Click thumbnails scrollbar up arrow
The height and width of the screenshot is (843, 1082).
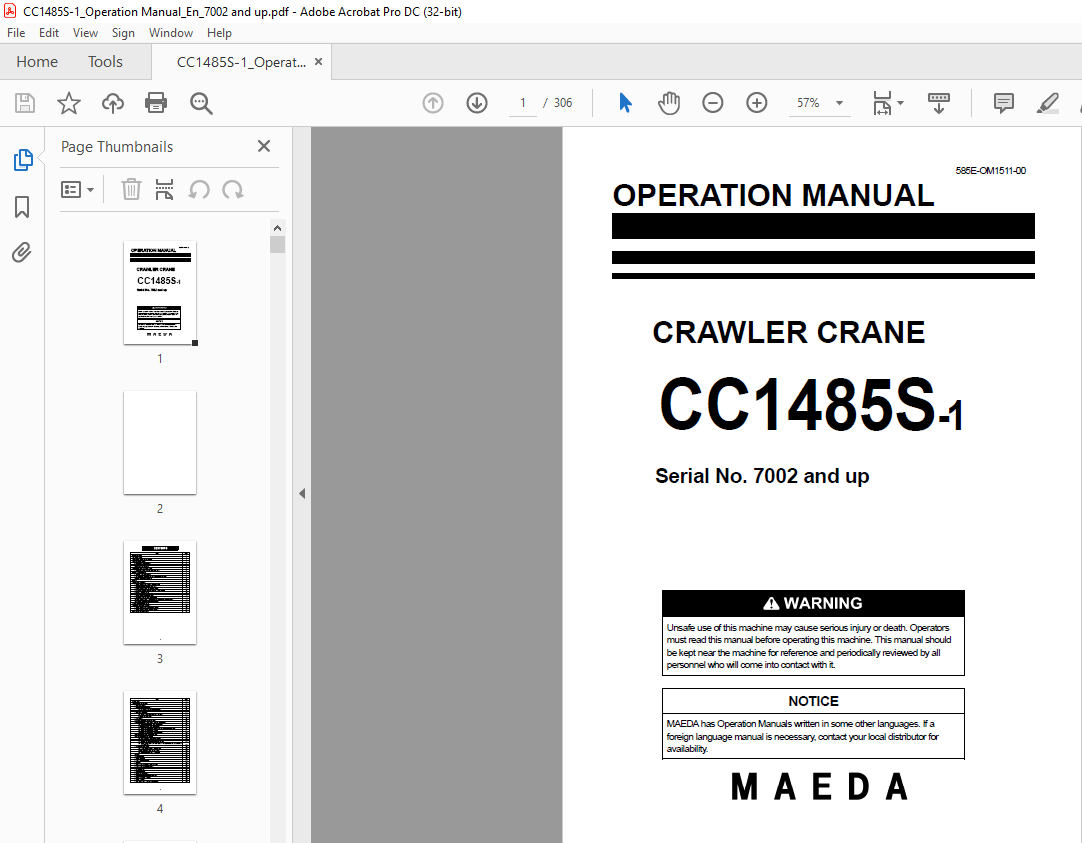click(x=277, y=228)
